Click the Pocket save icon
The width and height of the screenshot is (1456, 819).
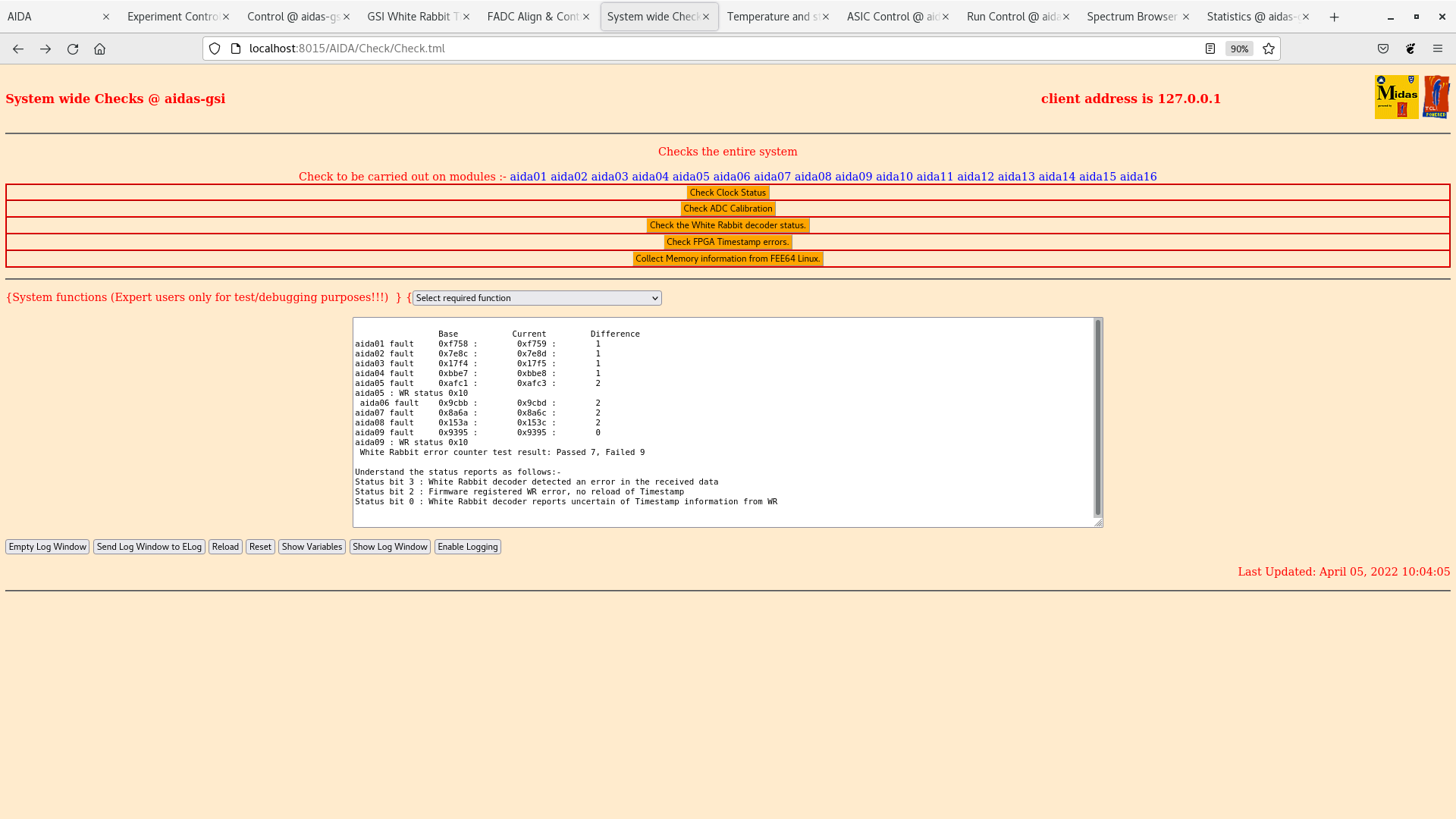[1383, 49]
